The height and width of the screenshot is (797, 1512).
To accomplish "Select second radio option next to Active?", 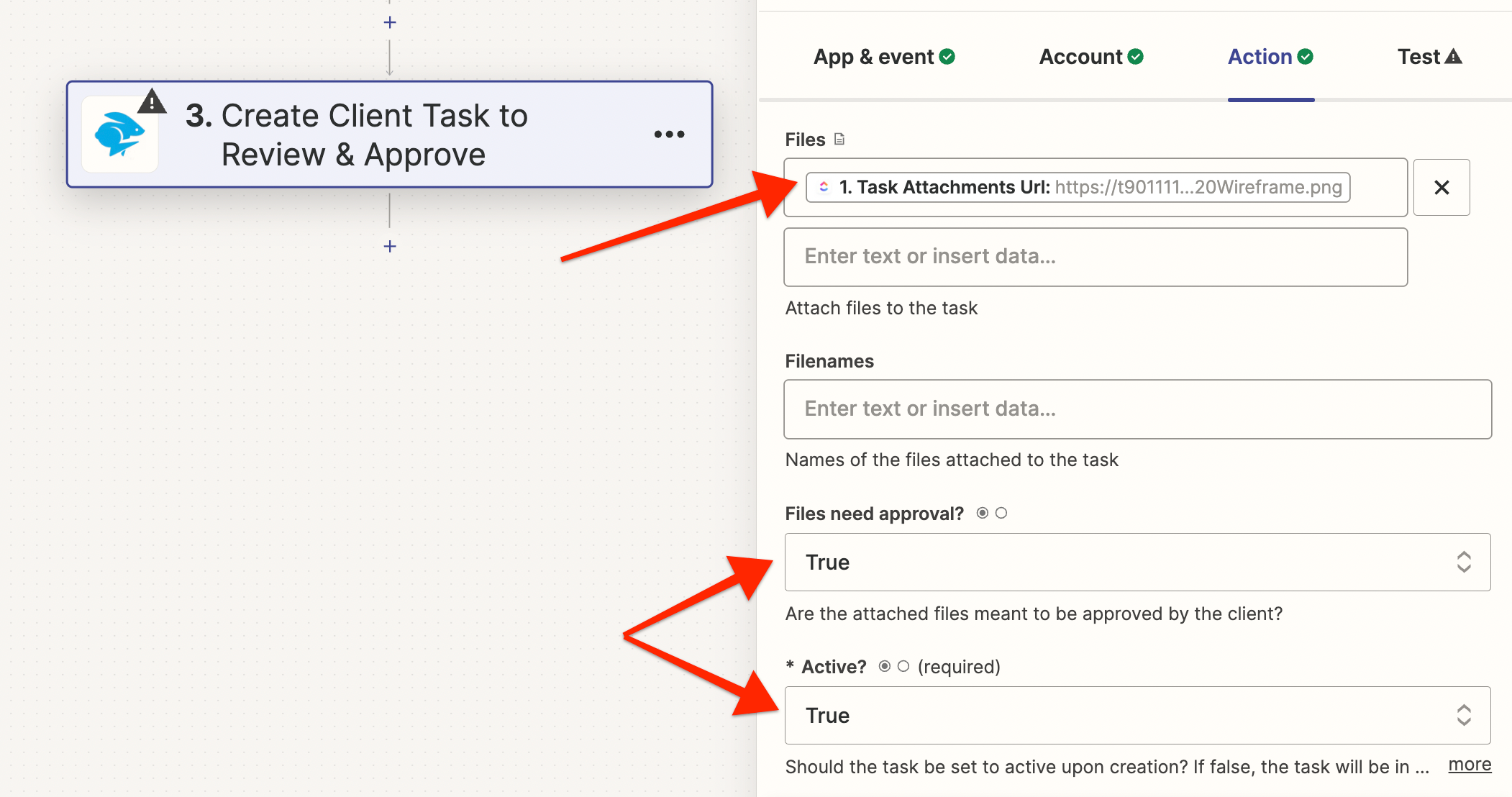I will coord(903,667).
